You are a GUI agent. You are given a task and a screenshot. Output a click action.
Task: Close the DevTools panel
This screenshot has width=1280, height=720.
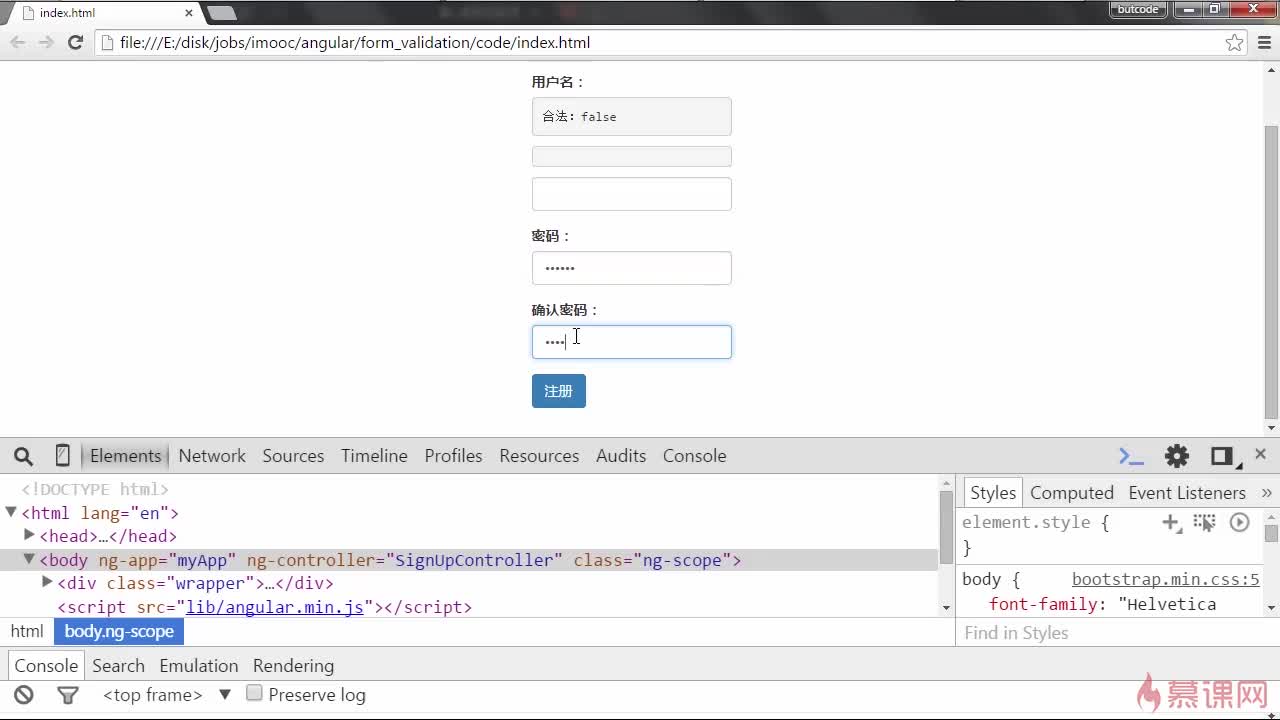pos(1260,454)
